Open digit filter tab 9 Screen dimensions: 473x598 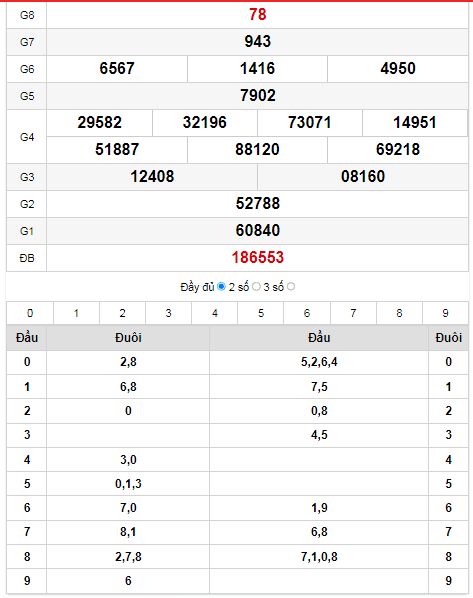(446, 313)
